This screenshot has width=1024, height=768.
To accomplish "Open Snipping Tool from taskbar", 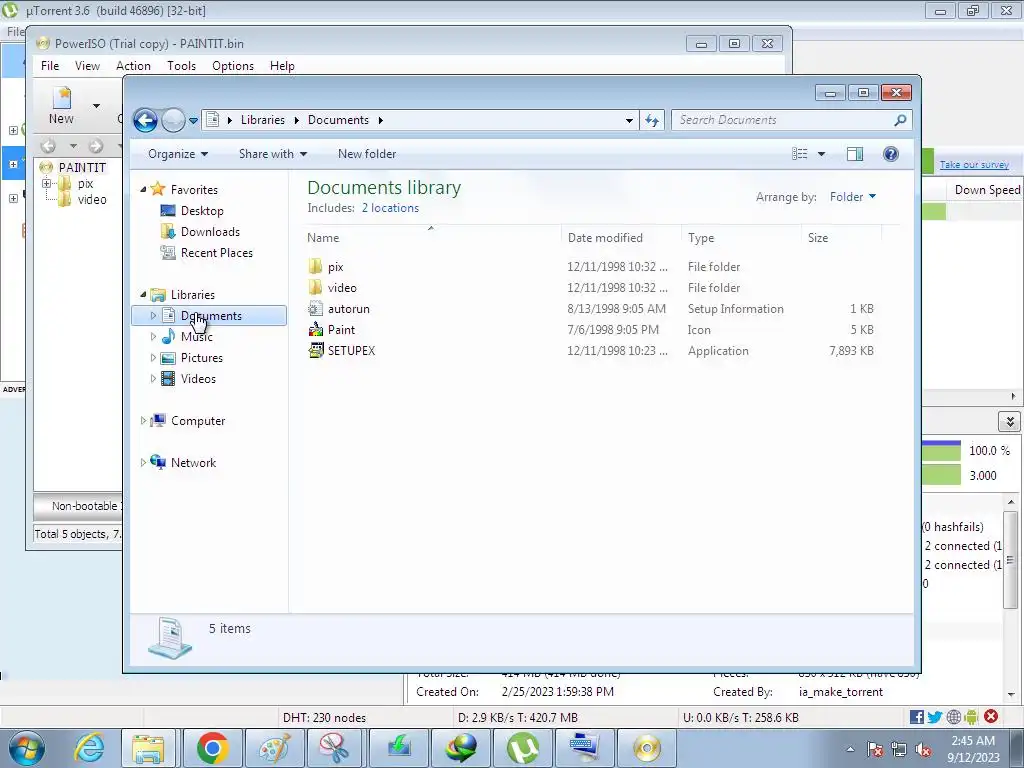I will [336, 748].
